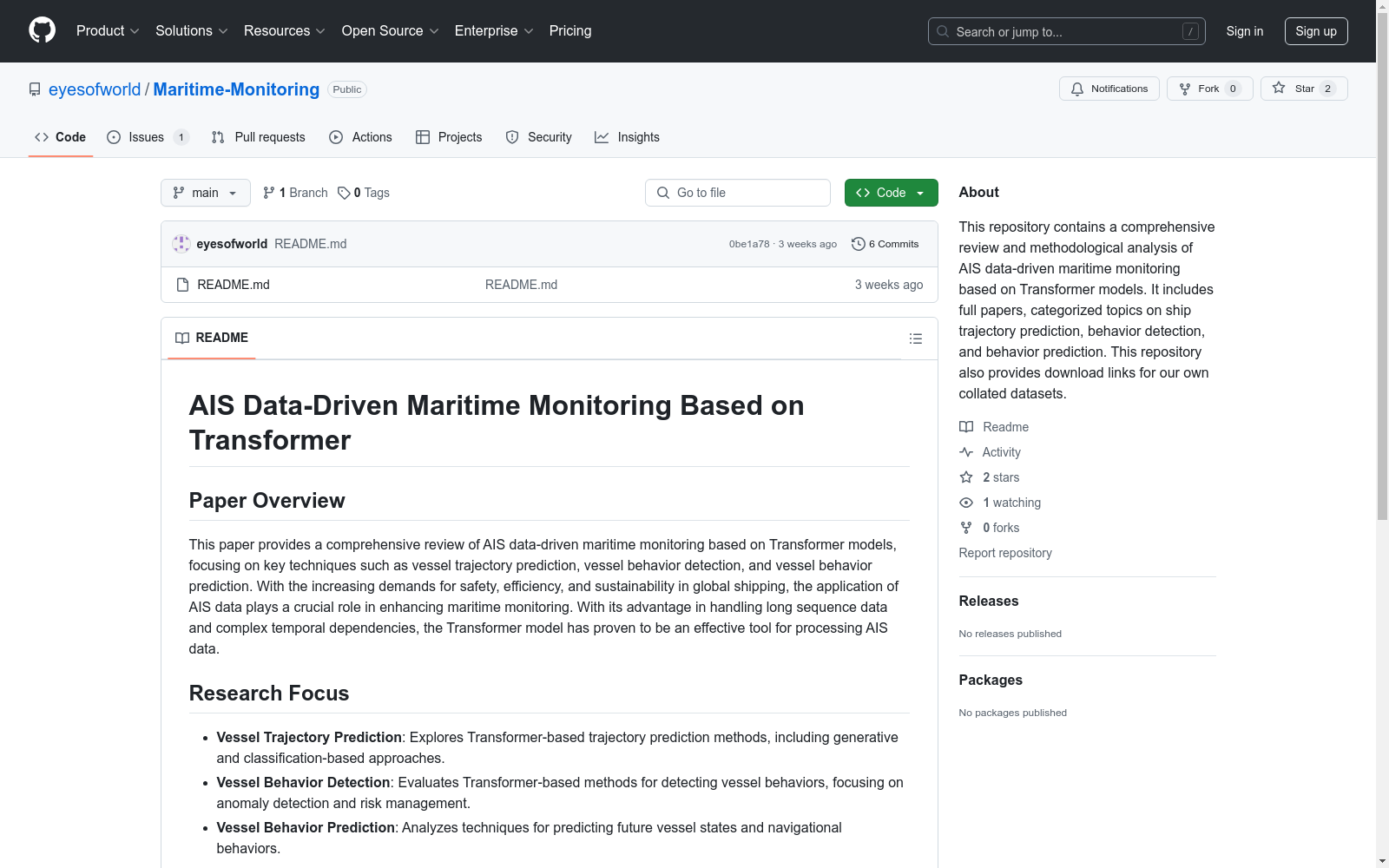Viewport: 1389px width, 868px height.
Task: Select the README tab header
Action: (212, 338)
